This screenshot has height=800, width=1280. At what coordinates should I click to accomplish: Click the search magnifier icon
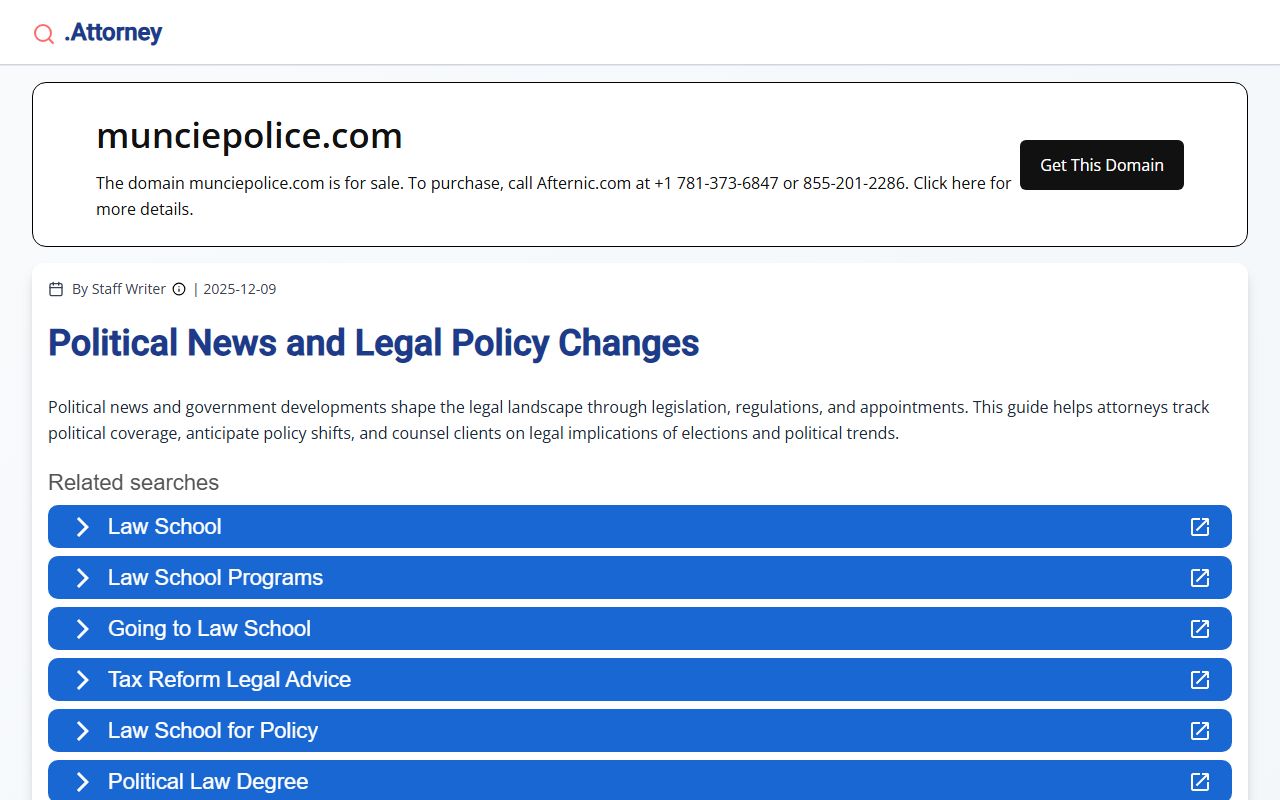[44, 34]
